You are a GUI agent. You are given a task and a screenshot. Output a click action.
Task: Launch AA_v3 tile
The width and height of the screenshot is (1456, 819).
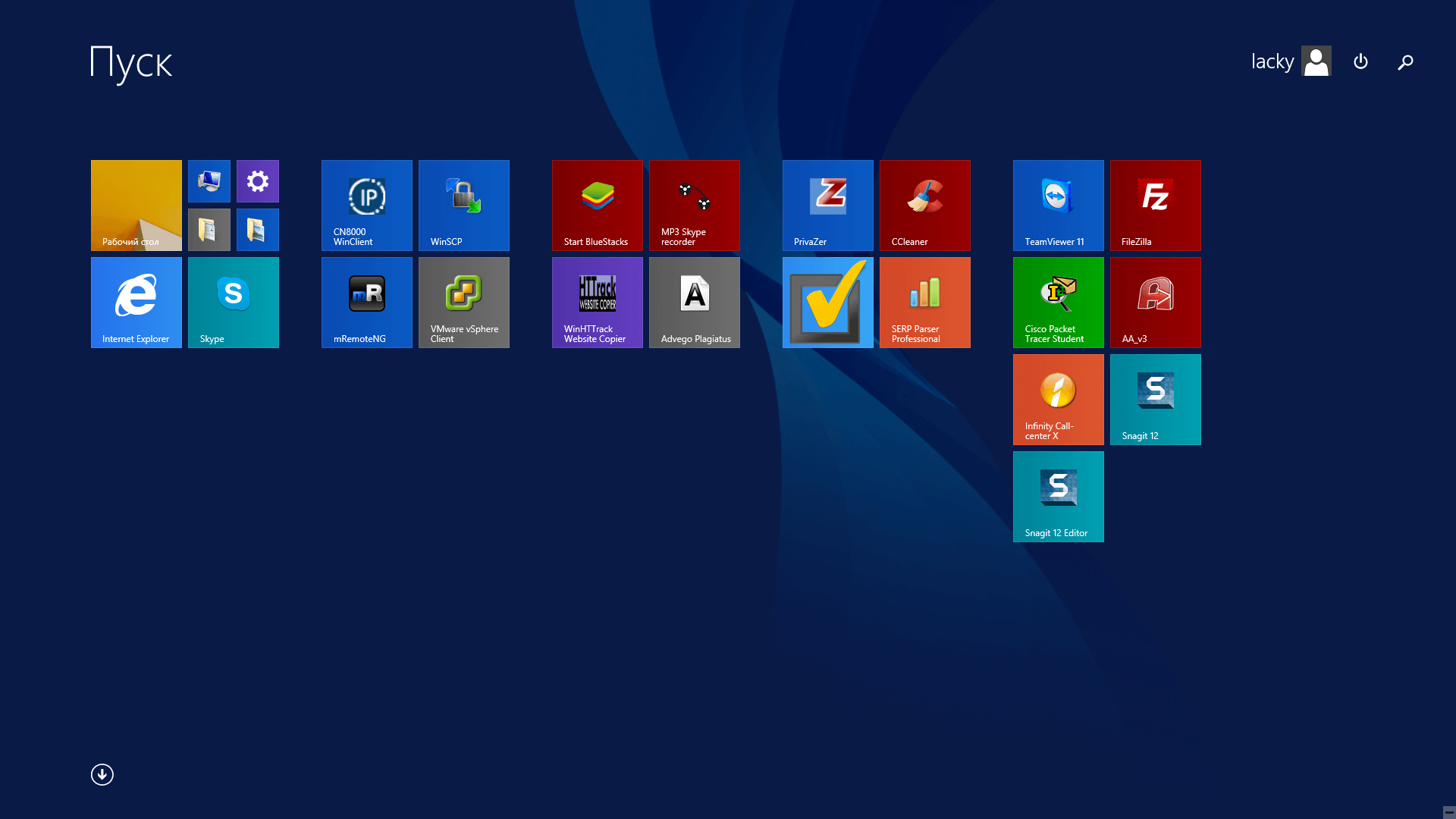(1156, 303)
